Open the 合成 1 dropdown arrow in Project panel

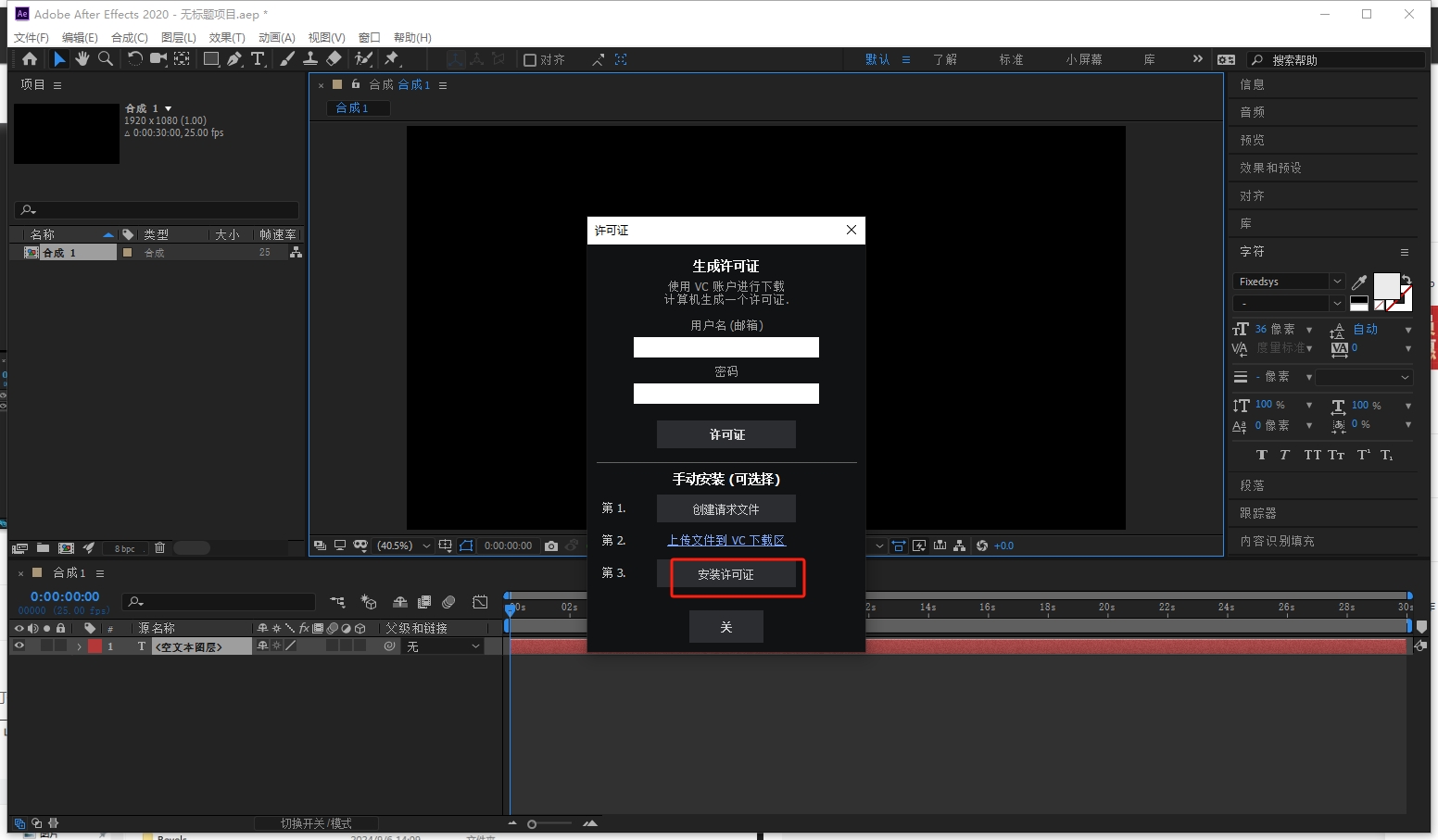pos(168,108)
